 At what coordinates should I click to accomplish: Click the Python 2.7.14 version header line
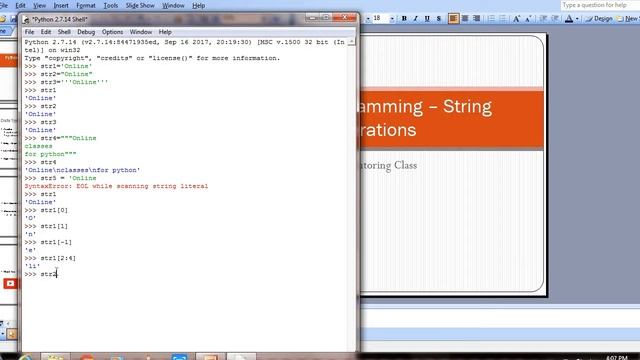(x=184, y=46)
